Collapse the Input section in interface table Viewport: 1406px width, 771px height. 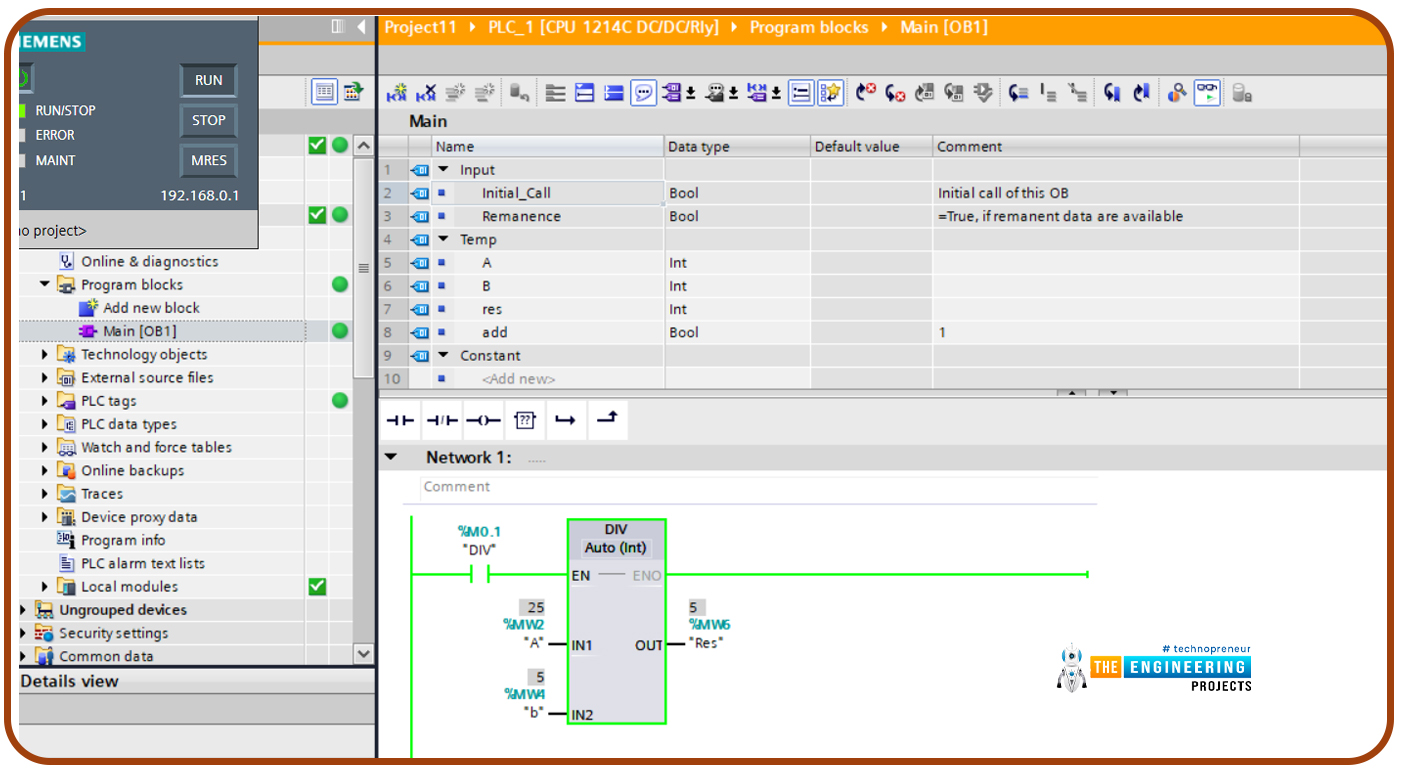[x=443, y=170]
